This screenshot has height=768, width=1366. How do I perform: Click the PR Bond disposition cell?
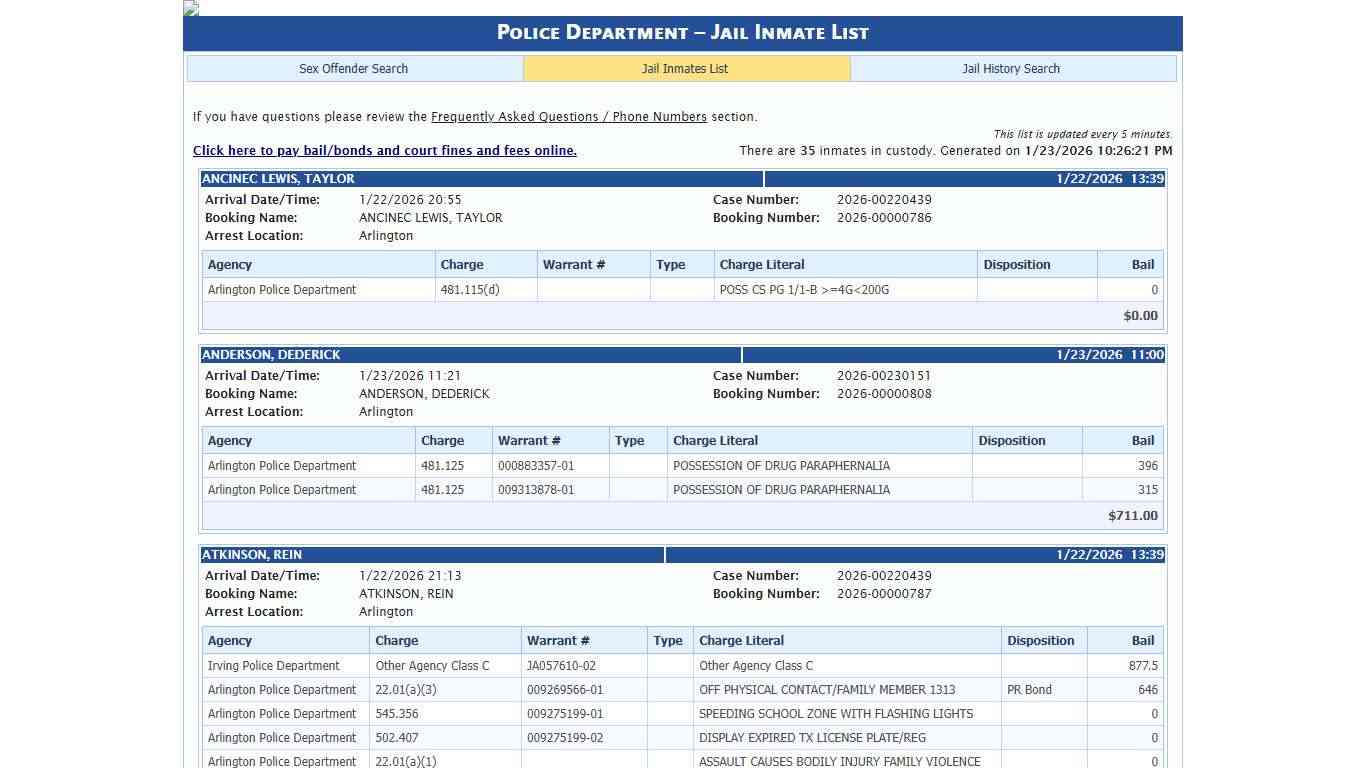(1029, 690)
